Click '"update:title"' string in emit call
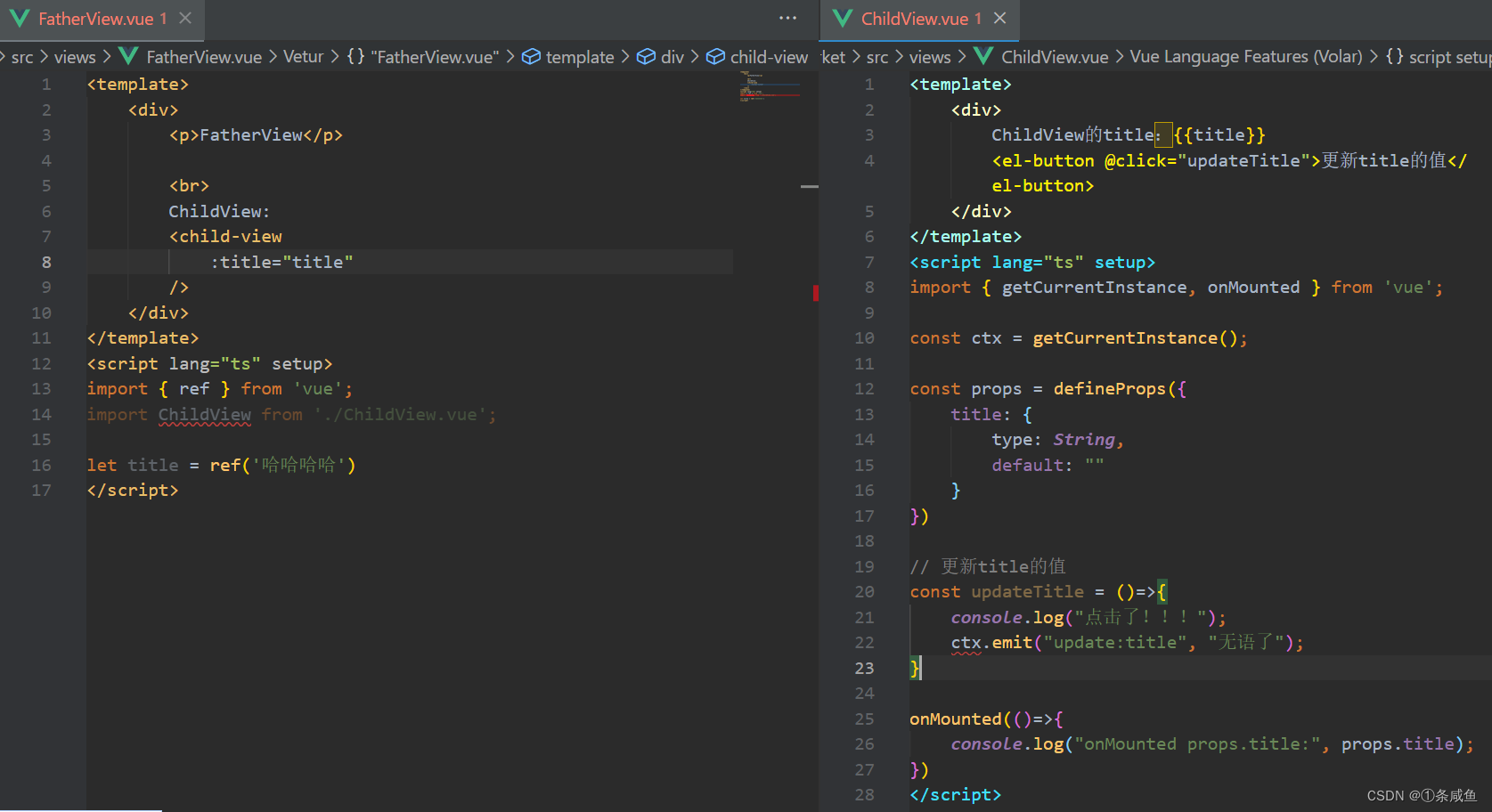This screenshot has height=812, width=1492. pos(1115,642)
